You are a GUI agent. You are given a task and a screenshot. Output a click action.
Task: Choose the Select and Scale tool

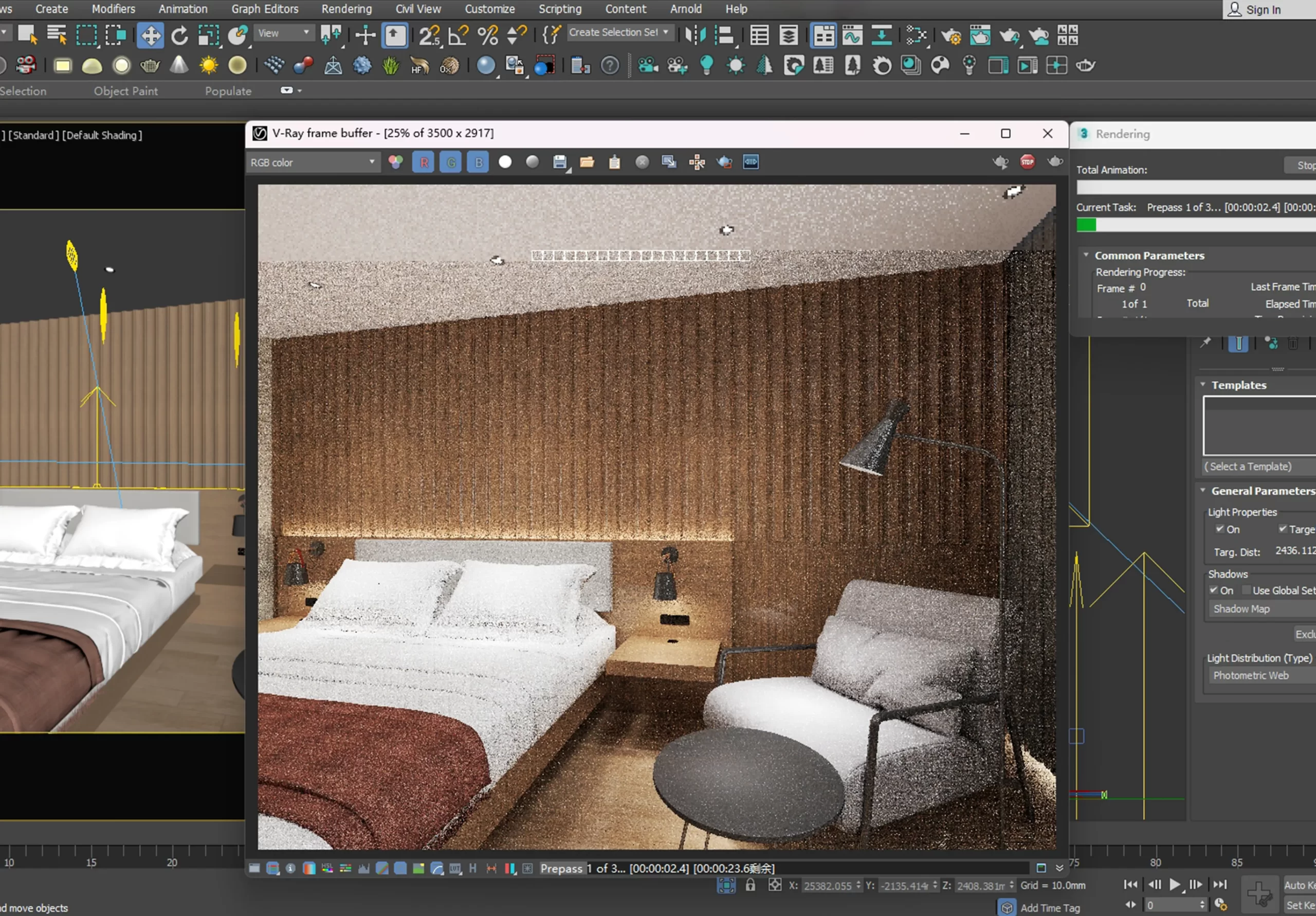[x=209, y=35]
